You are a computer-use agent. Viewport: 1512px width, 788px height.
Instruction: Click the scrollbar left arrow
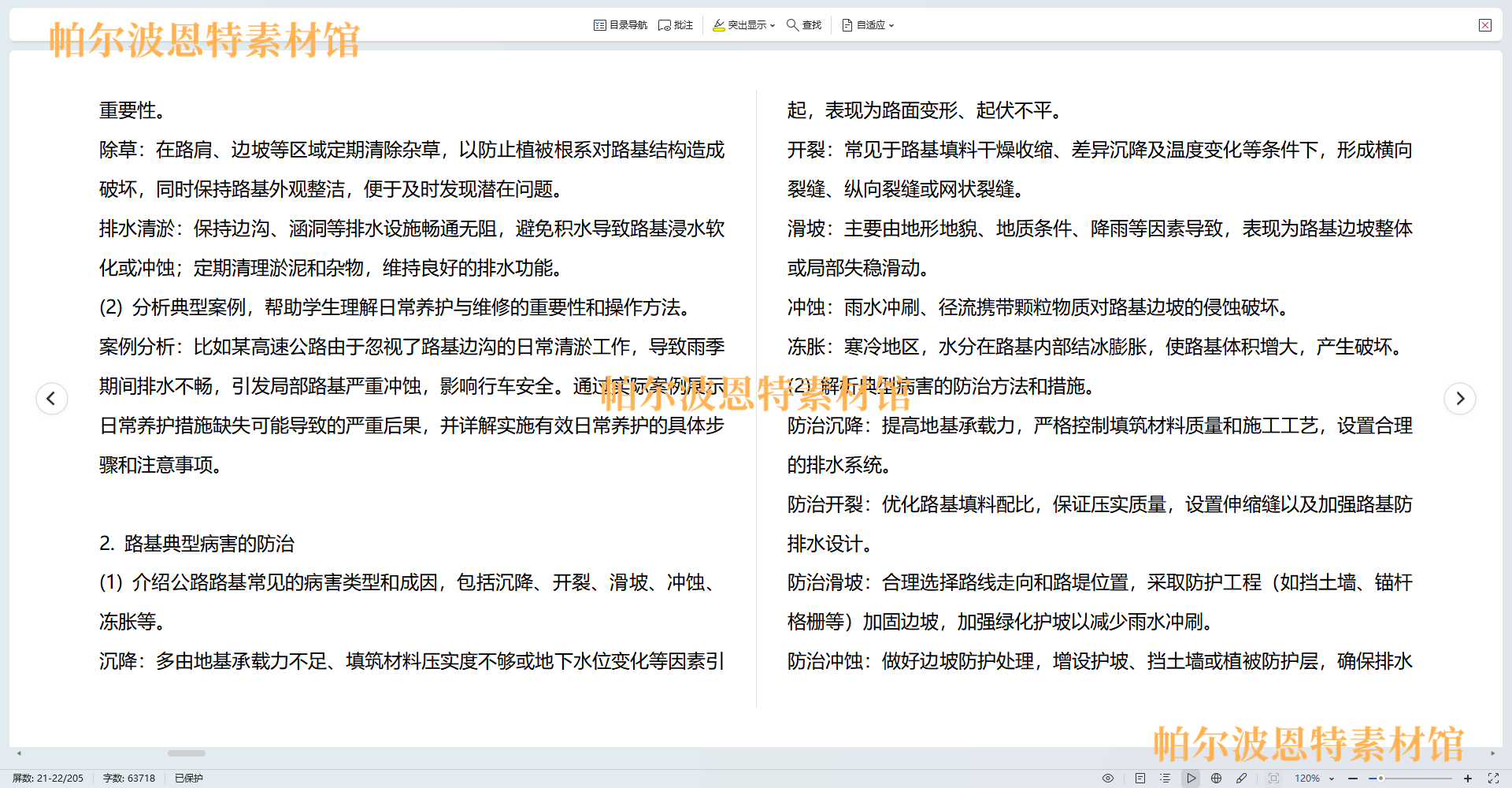pos(19,753)
